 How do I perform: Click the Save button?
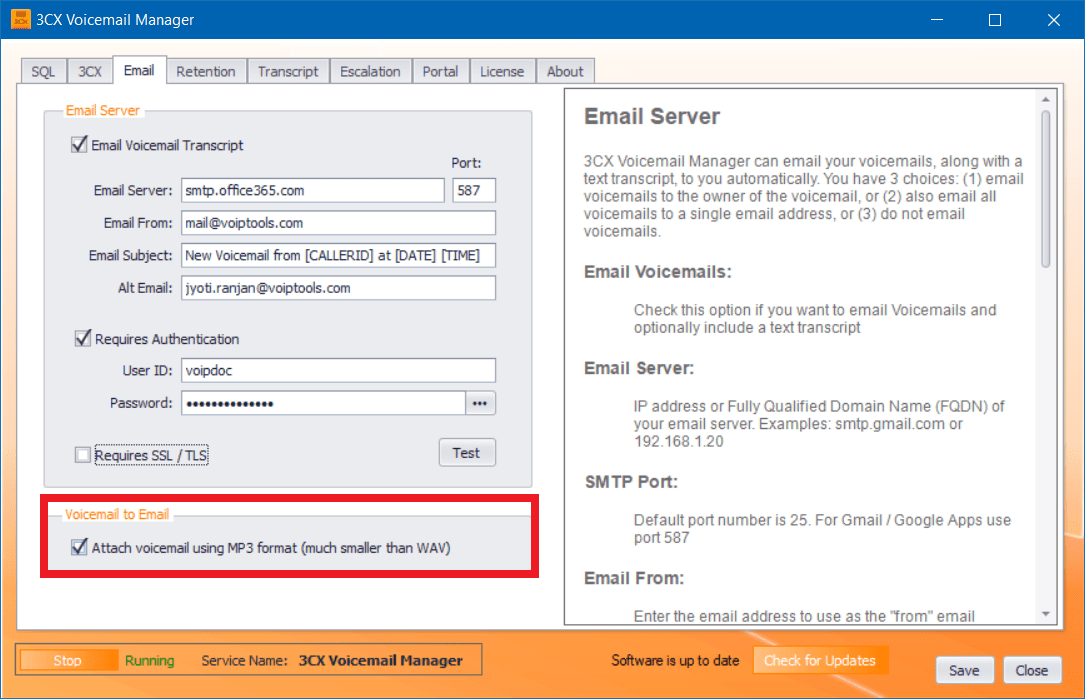coord(964,670)
